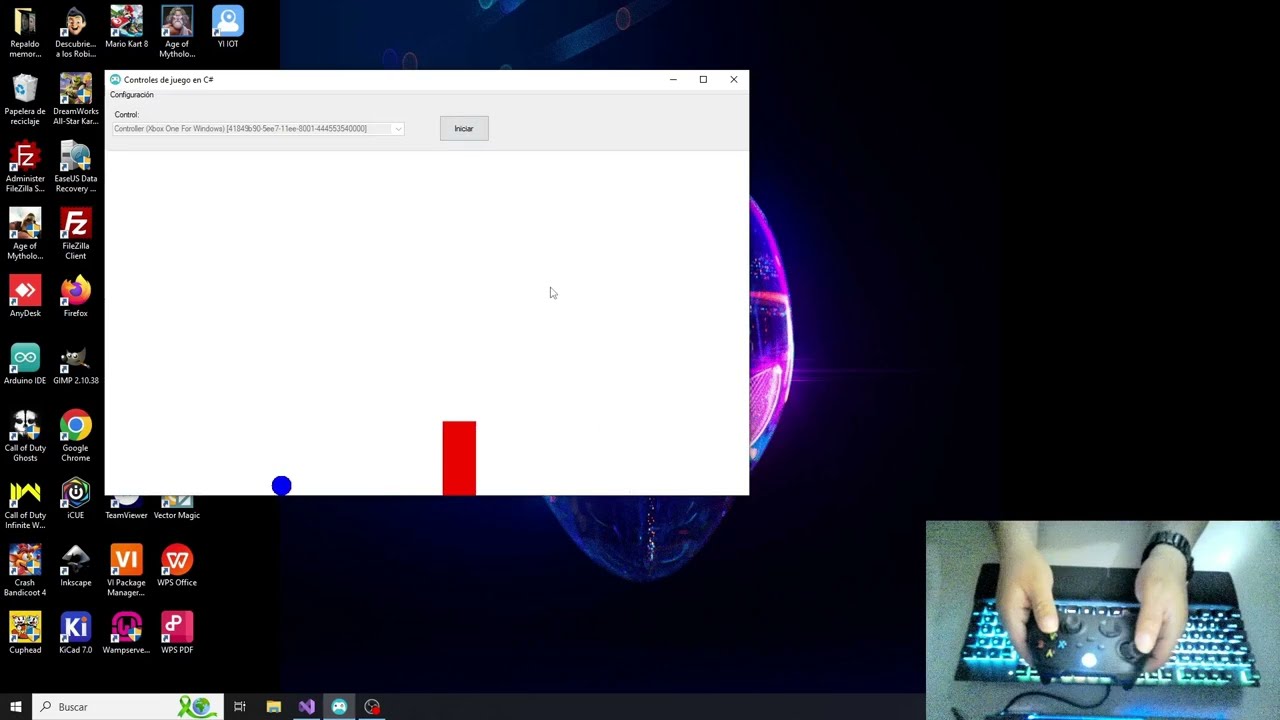Select the WPS Office desktop icon
The image size is (1280, 720).
click(177, 566)
